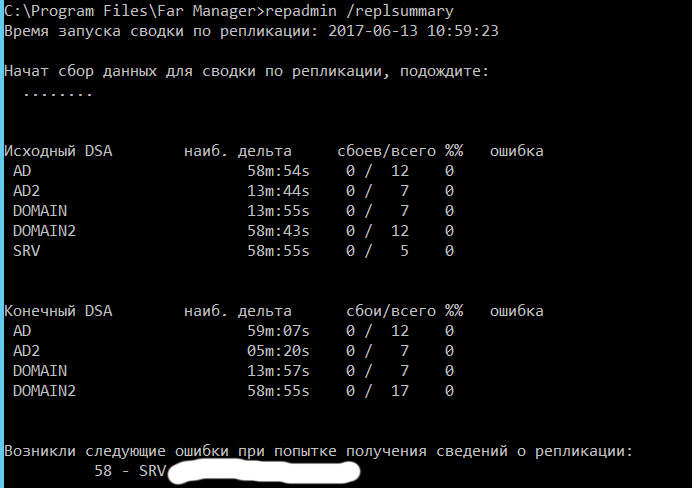
Task: Click the error line '58 - SRV'
Action: 130,471
